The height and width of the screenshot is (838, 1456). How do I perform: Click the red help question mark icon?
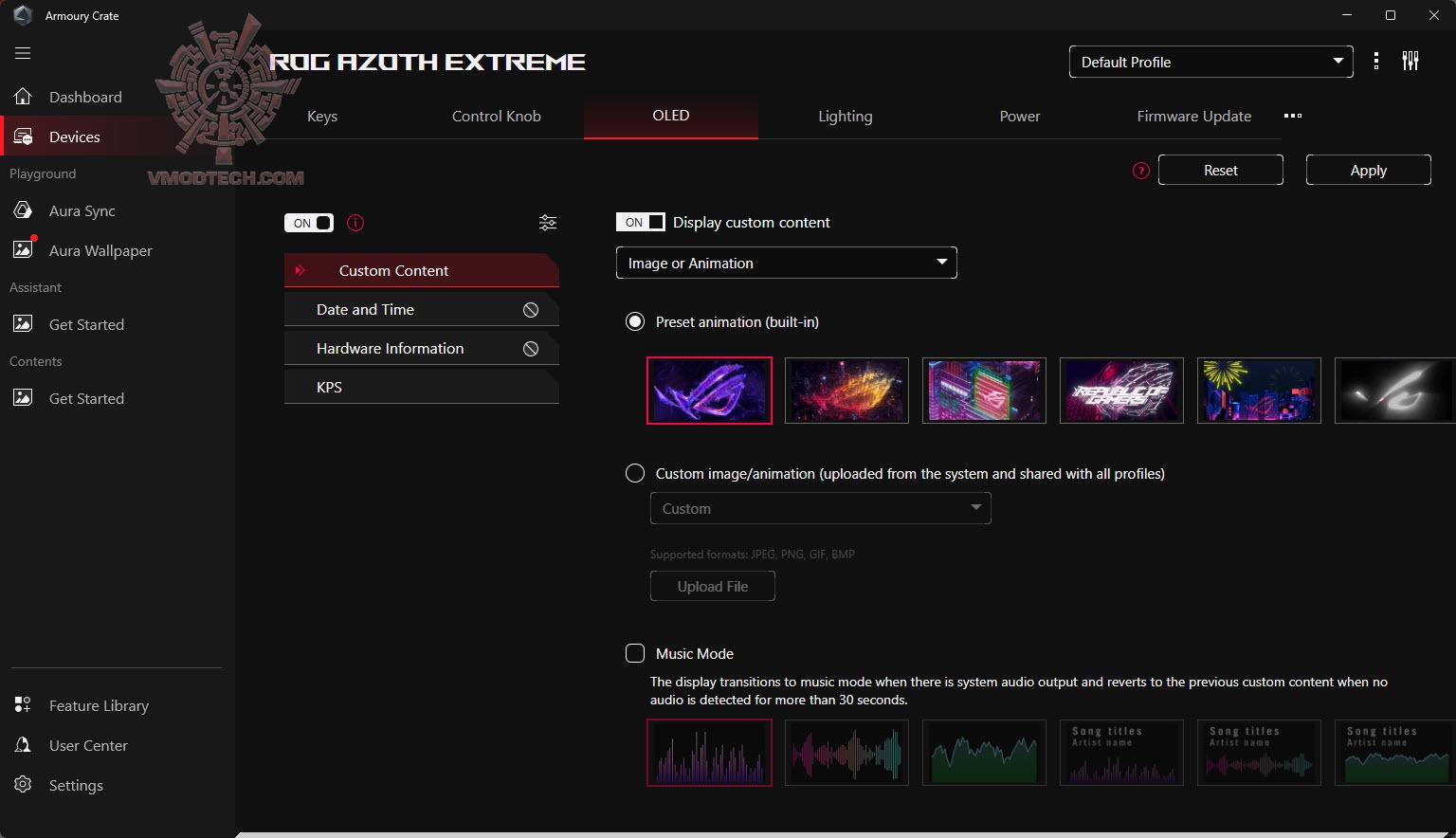point(1141,171)
